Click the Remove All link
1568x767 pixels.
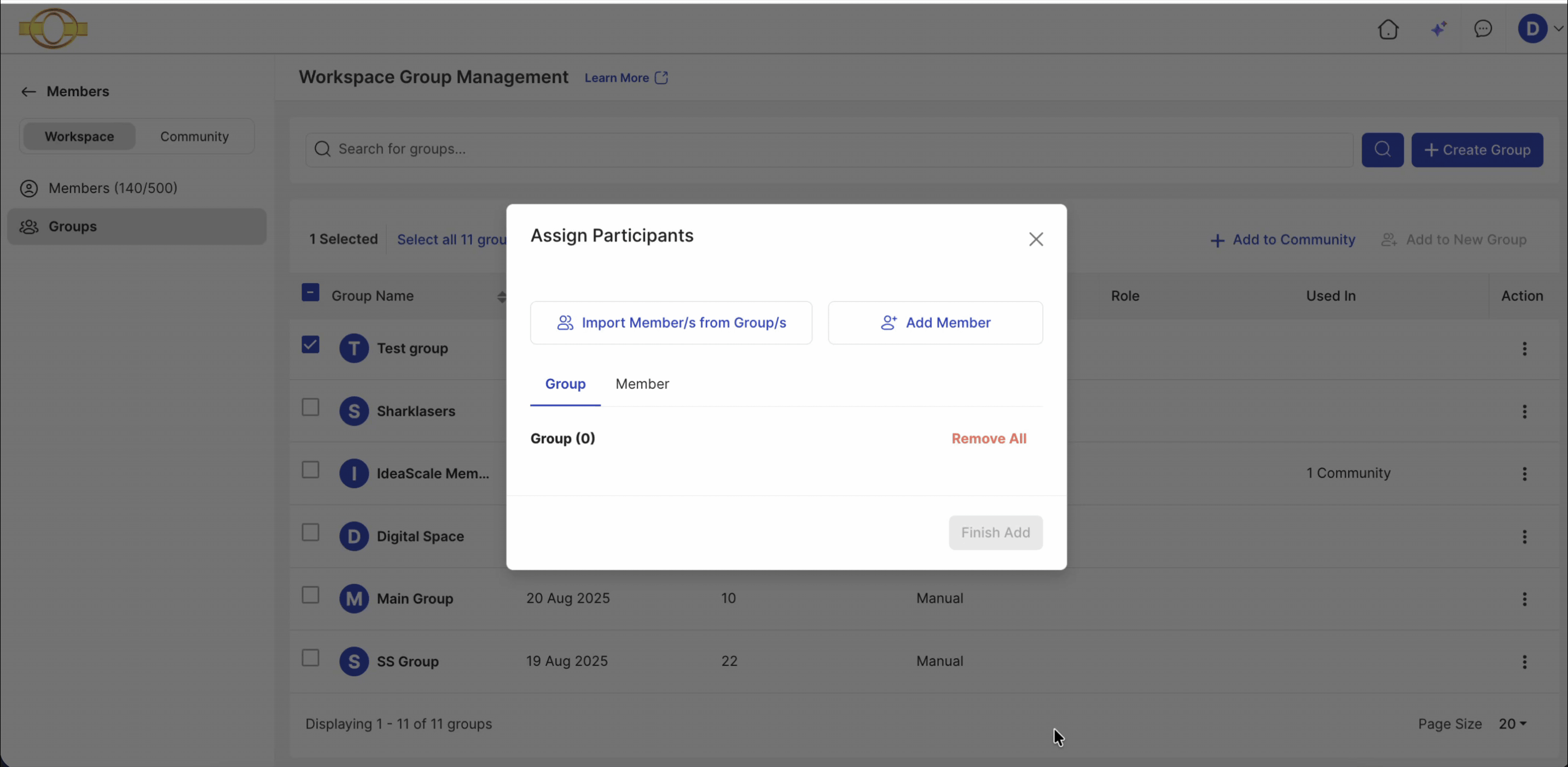pos(989,439)
